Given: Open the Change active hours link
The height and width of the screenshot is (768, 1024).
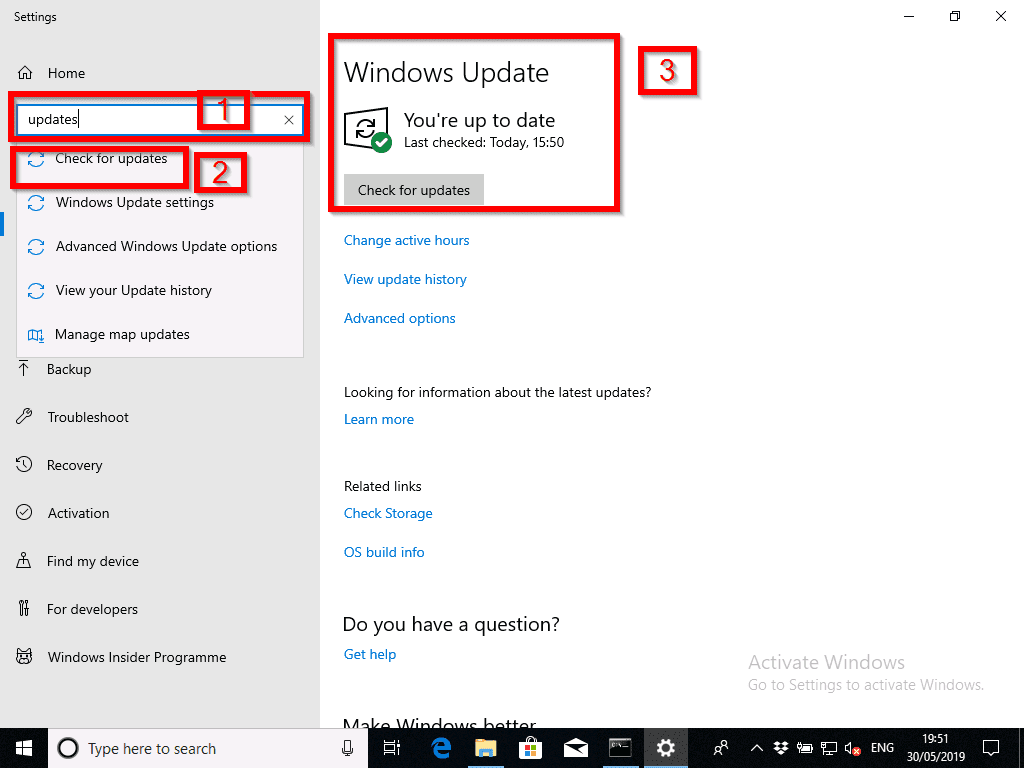Looking at the screenshot, I should click(x=406, y=240).
